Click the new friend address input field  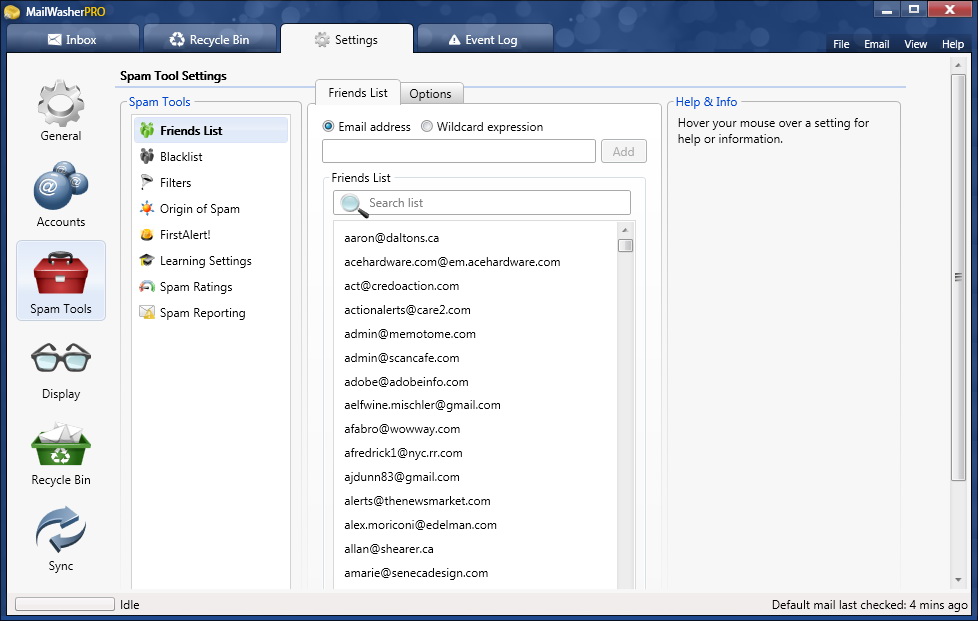(x=458, y=152)
